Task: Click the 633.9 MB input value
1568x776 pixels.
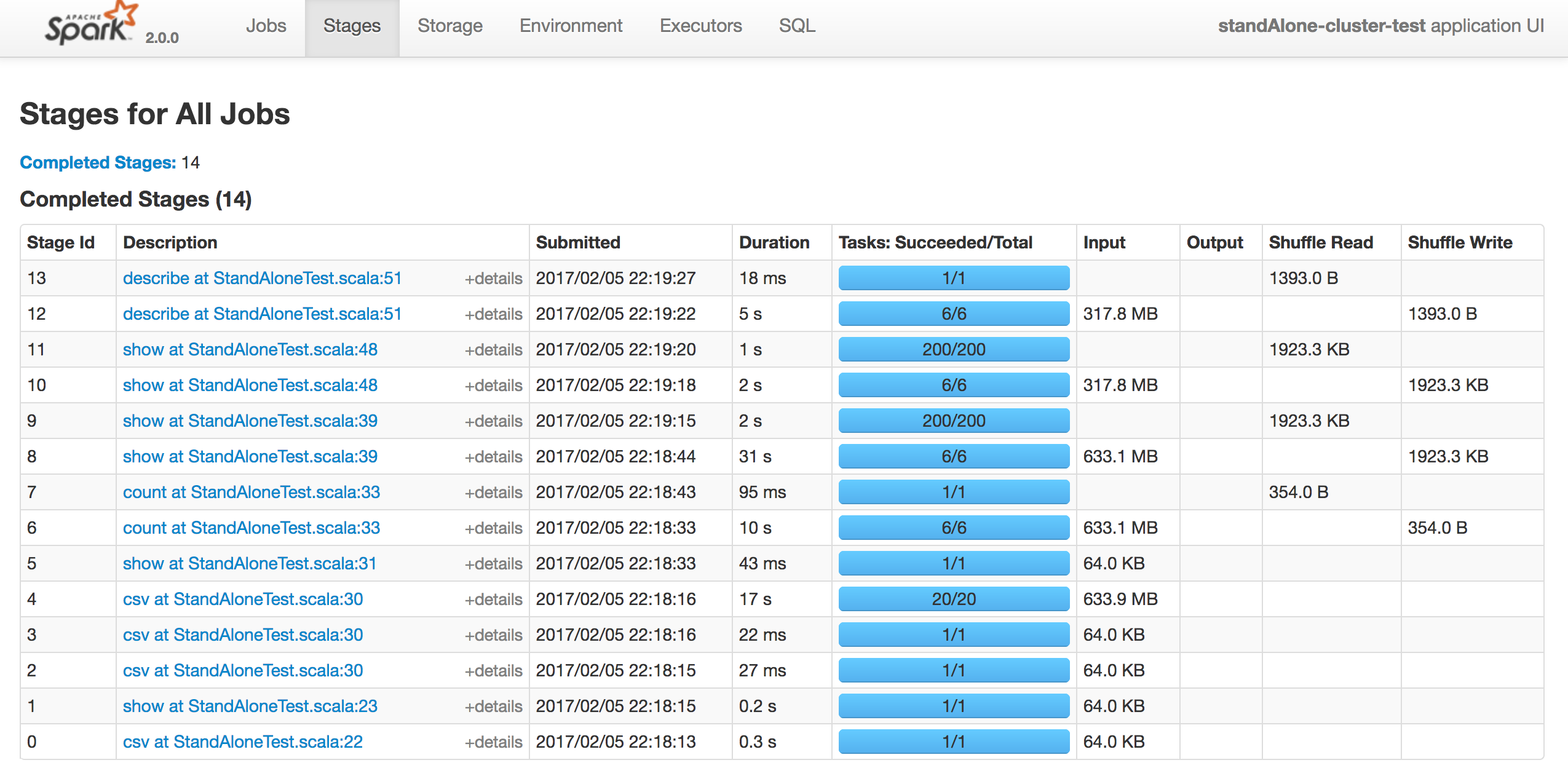Action: [x=1120, y=599]
